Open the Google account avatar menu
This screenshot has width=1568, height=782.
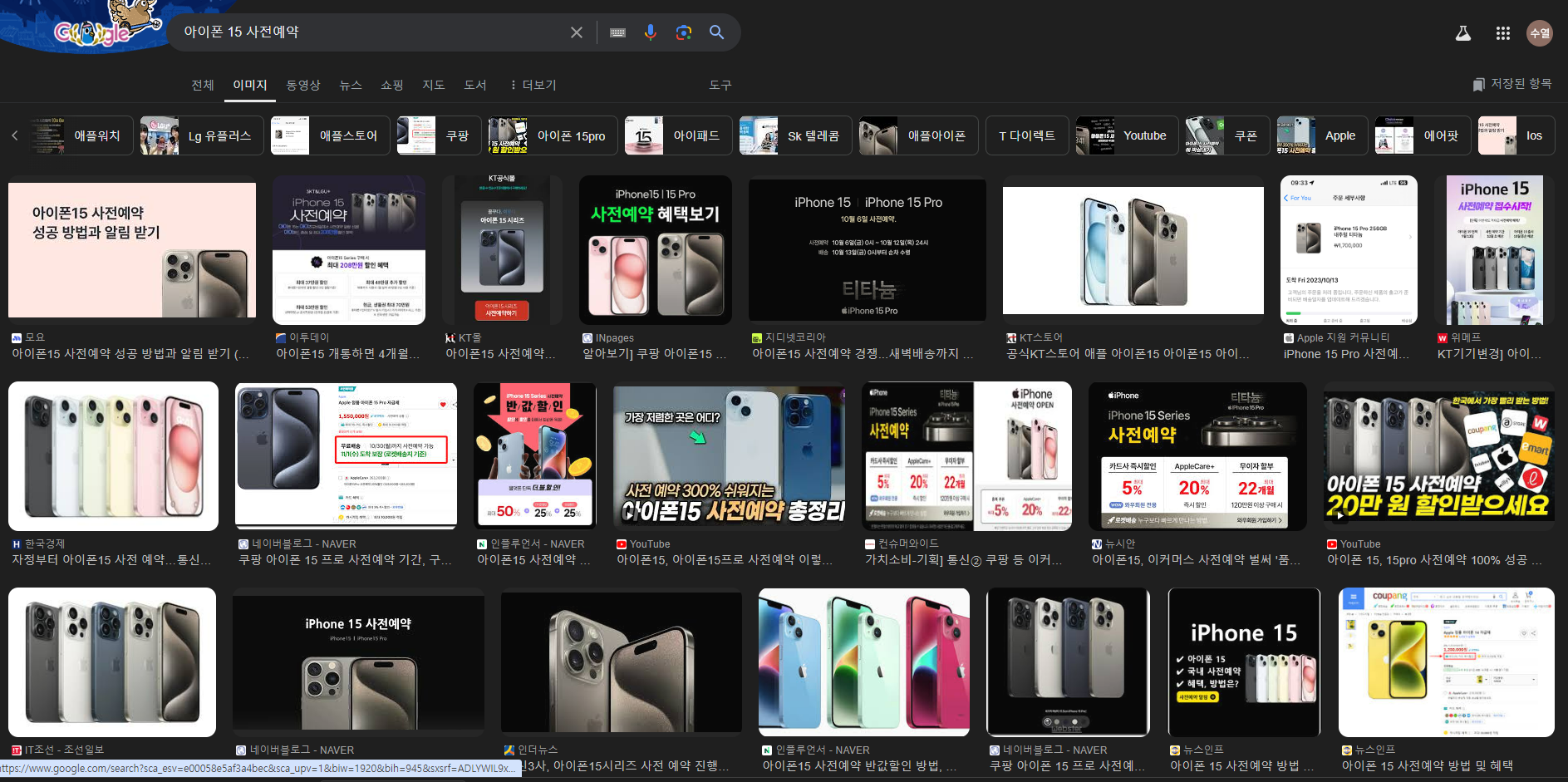click(x=1540, y=33)
